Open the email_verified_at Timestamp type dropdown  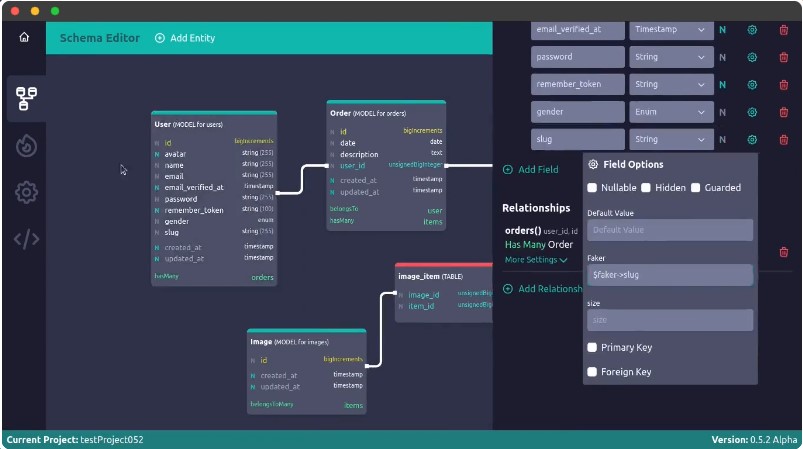click(670, 30)
